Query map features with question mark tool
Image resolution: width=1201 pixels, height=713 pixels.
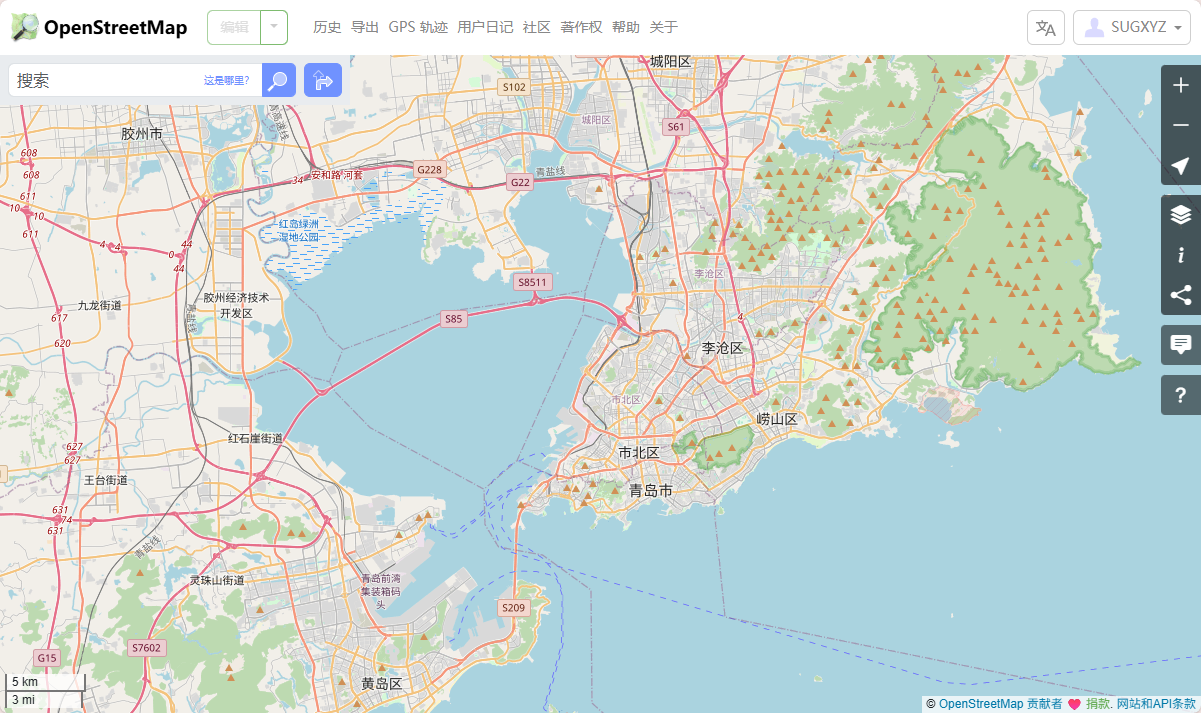(x=1180, y=395)
